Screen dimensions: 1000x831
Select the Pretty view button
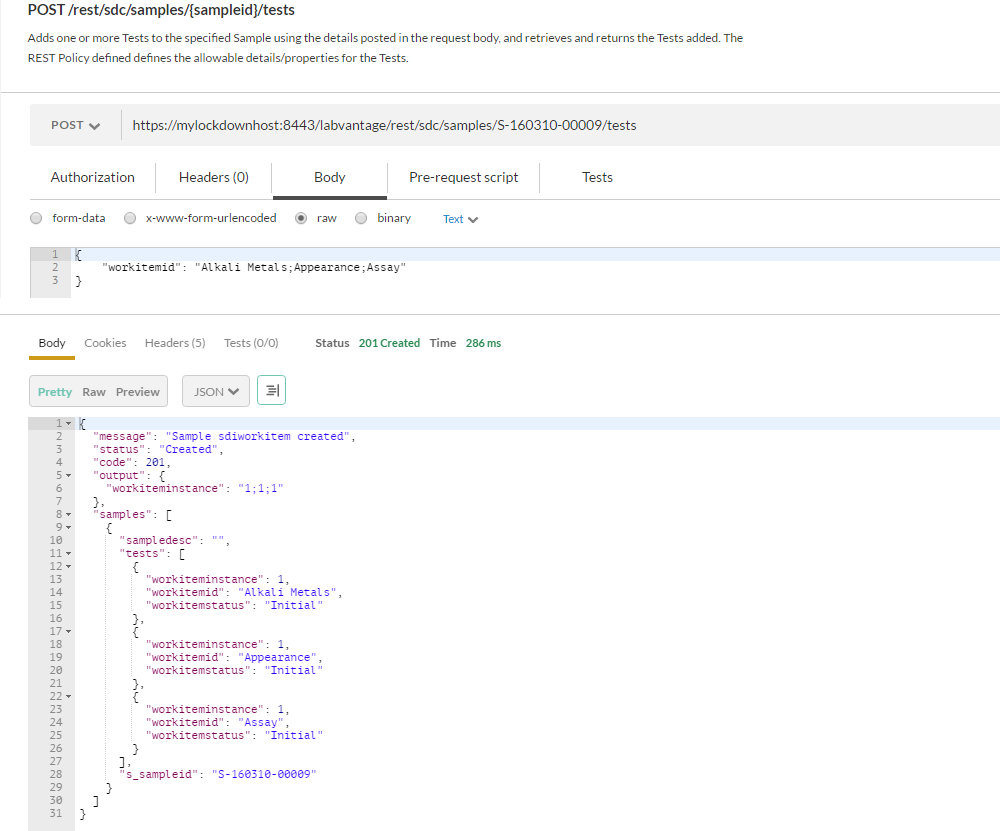point(55,392)
